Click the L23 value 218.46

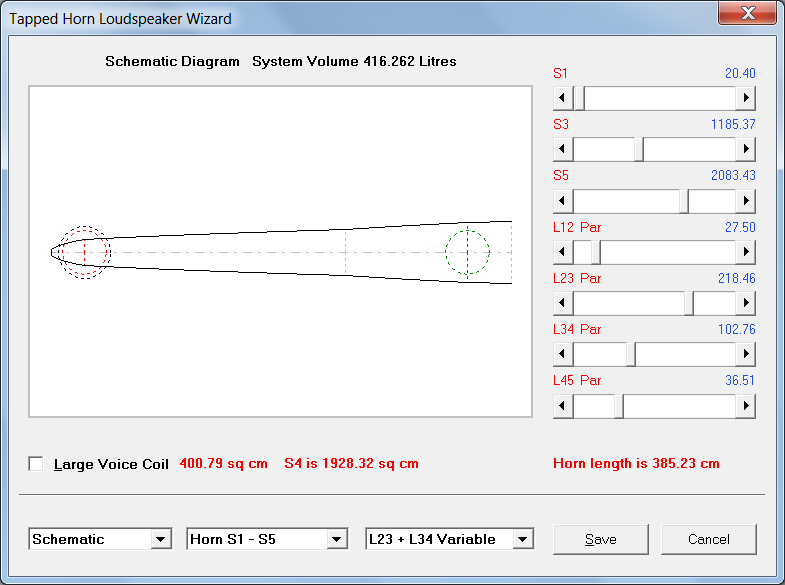(736, 278)
